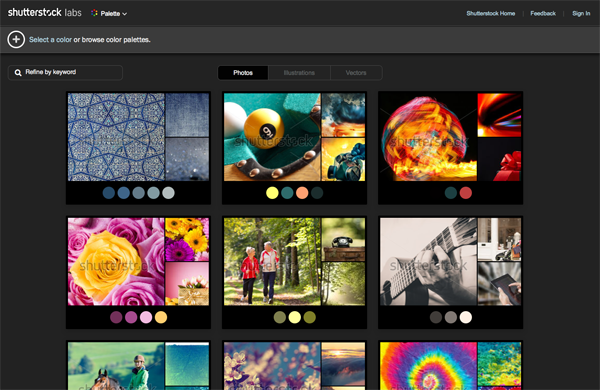Pick the light pink swatch under roses palette
The image size is (600, 390).
pos(146,317)
